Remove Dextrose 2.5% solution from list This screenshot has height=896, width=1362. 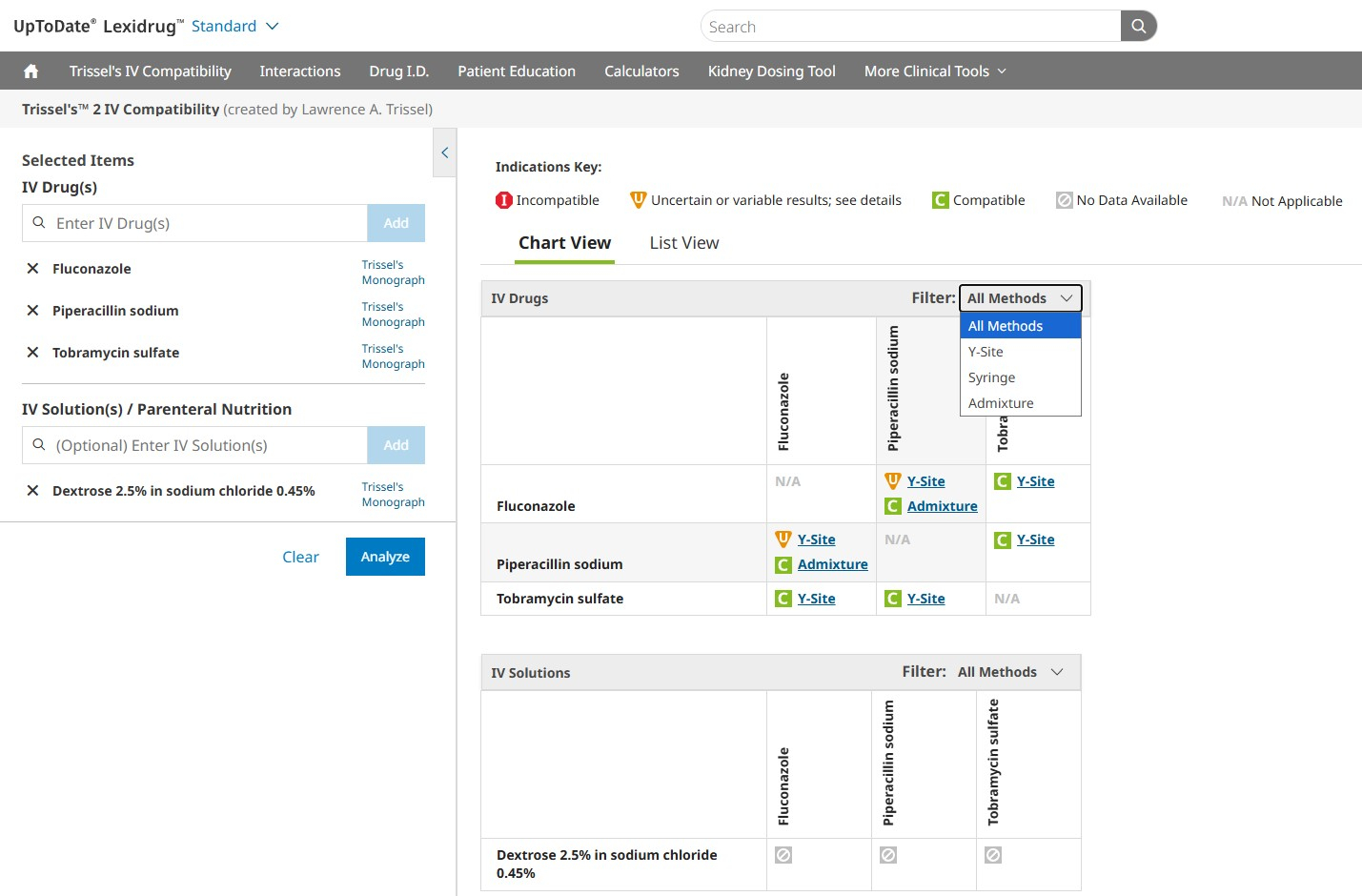click(32, 491)
